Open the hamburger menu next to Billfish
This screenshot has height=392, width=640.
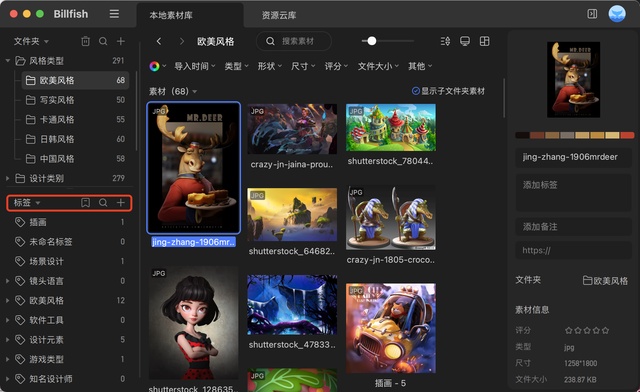coord(114,14)
